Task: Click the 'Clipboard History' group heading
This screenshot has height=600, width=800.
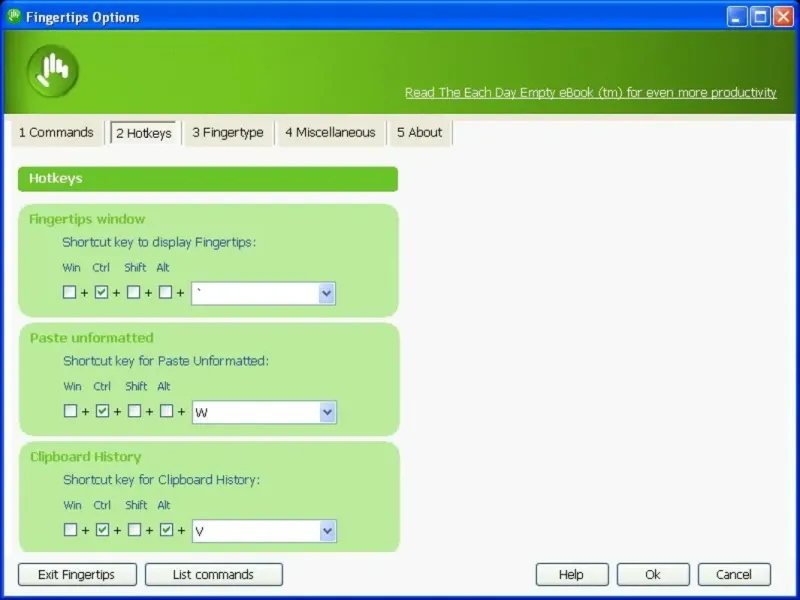Action: (x=86, y=457)
